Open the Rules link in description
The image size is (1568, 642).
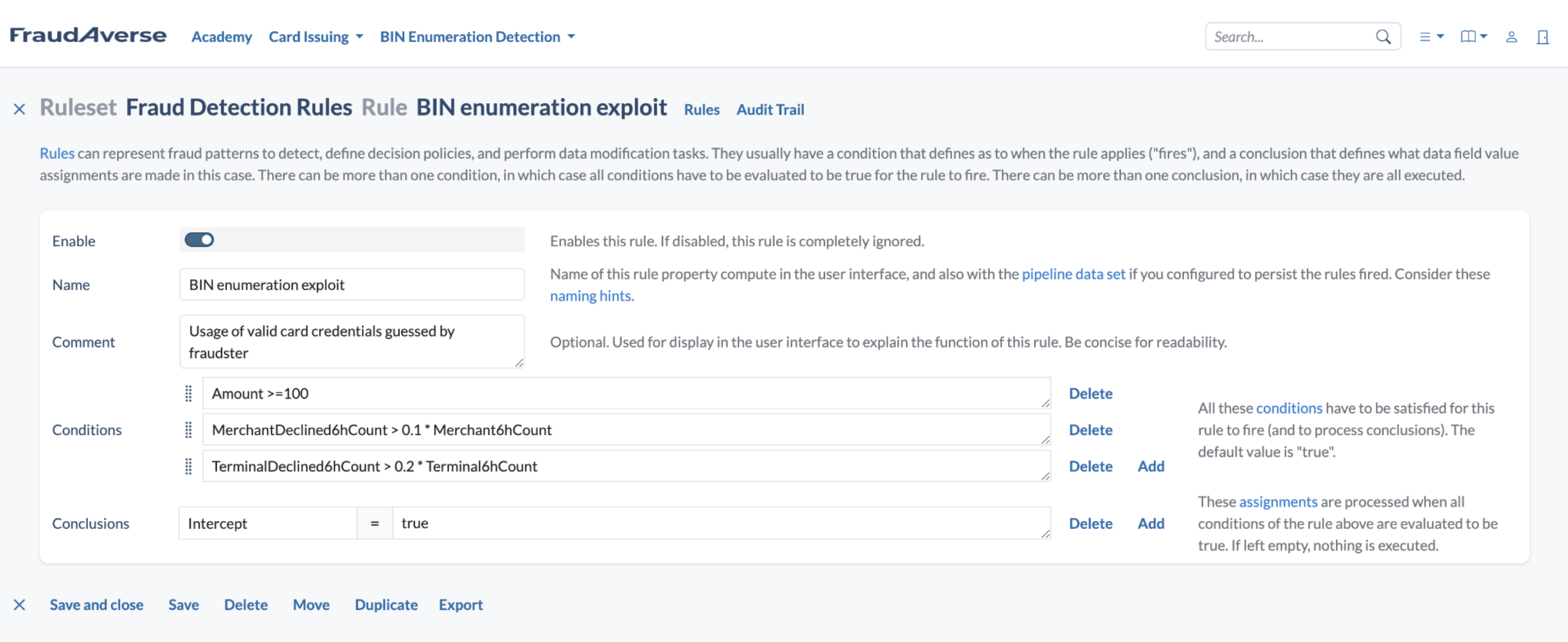click(x=57, y=153)
